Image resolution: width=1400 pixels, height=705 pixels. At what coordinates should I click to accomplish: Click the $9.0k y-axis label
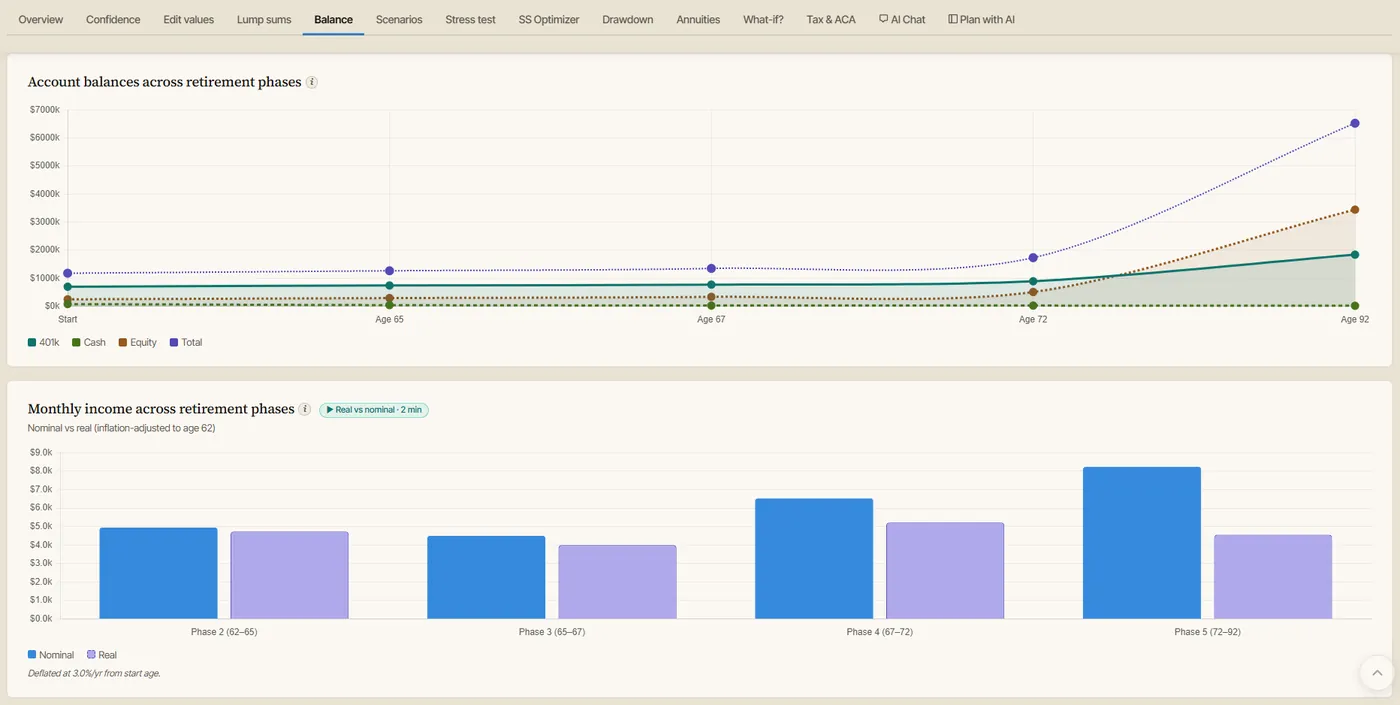pos(41,452)
